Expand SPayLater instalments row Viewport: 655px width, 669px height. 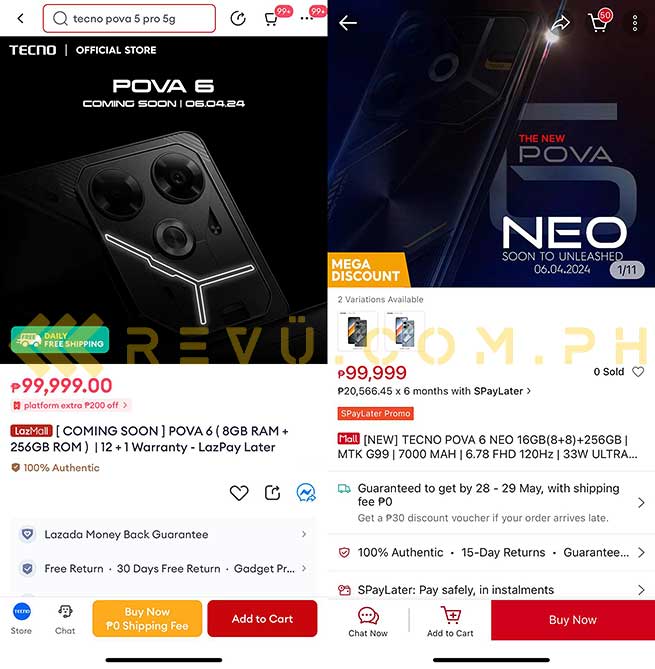pyautogui.click(x=491, y=590)
